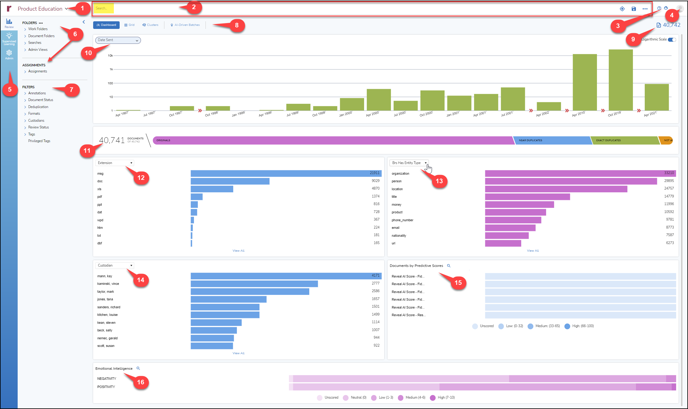Open Supervised Learning module in the sidebar

[9, 39]
